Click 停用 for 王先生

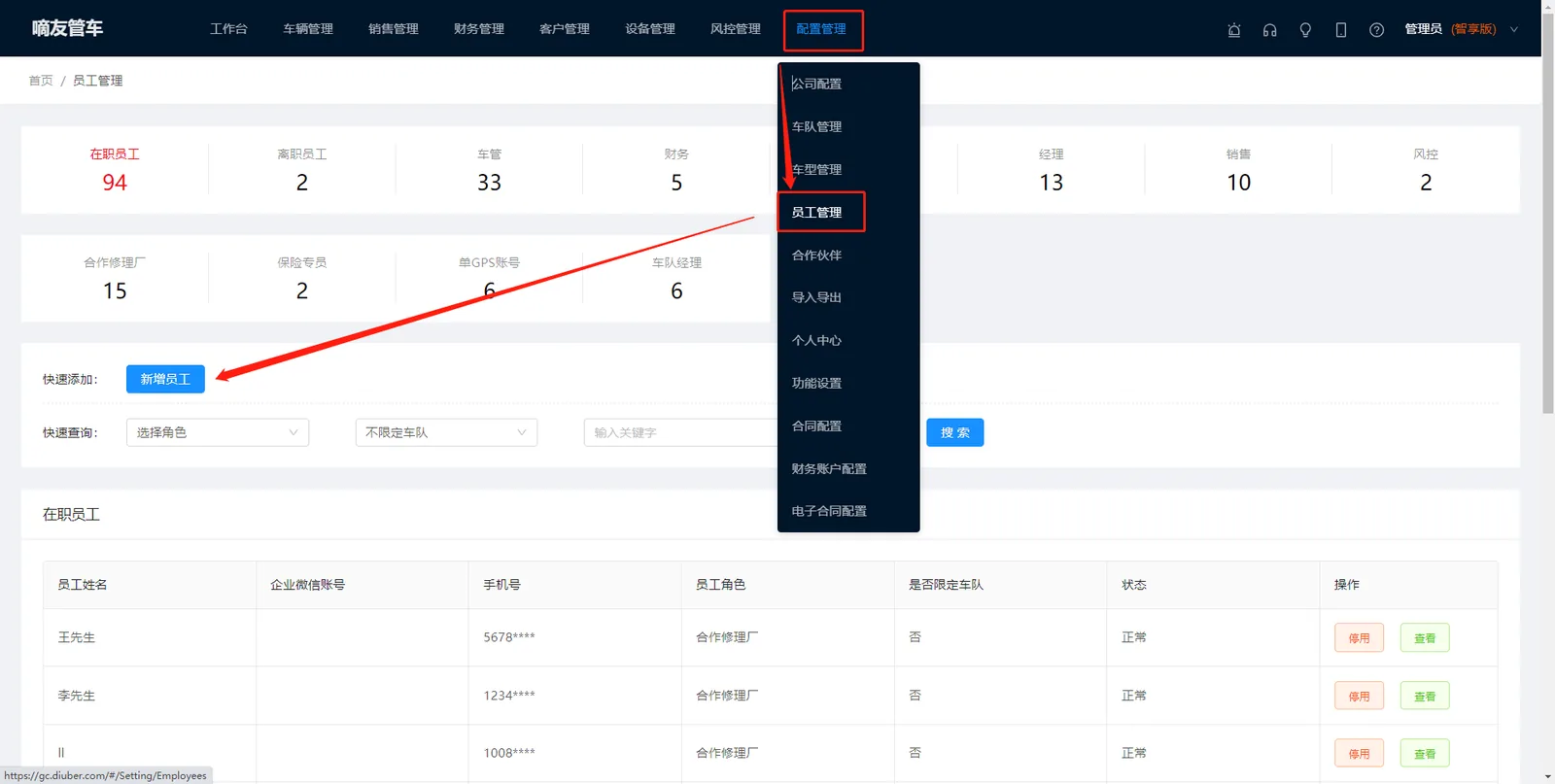pyautogui.click(x=1359, y=638)
